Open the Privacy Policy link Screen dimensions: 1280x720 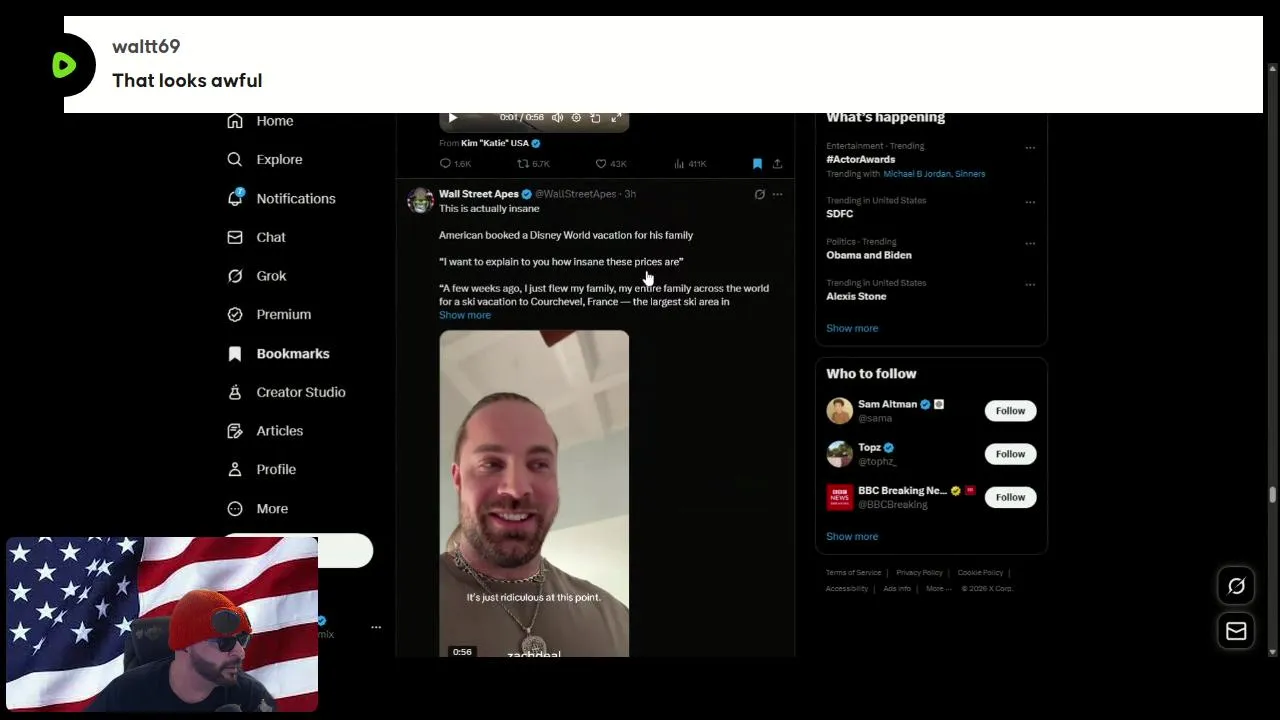click(919, 573)
